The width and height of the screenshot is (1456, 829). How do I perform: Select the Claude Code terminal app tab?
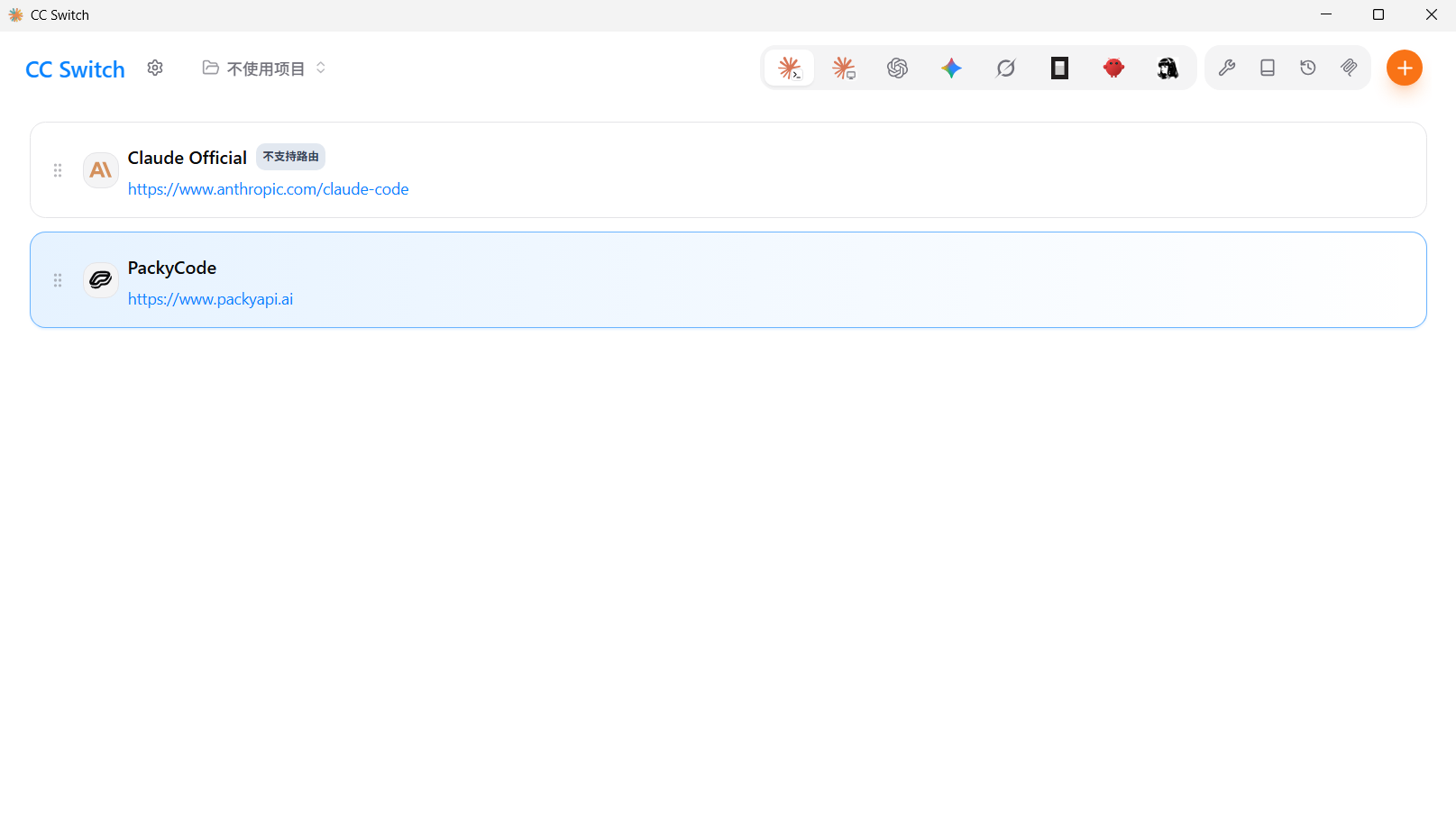[x=790, y=68]
